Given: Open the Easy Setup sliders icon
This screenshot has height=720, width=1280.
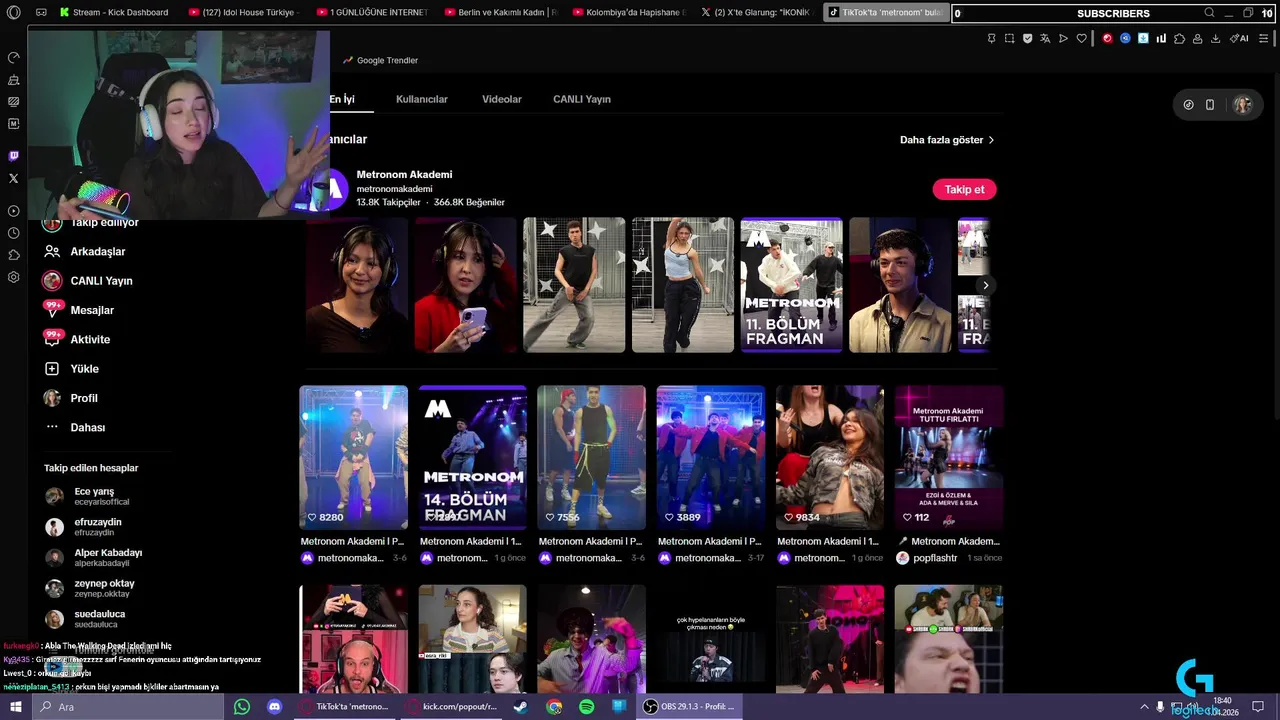Looking at the screenshot, I should tap(1264, 38).
